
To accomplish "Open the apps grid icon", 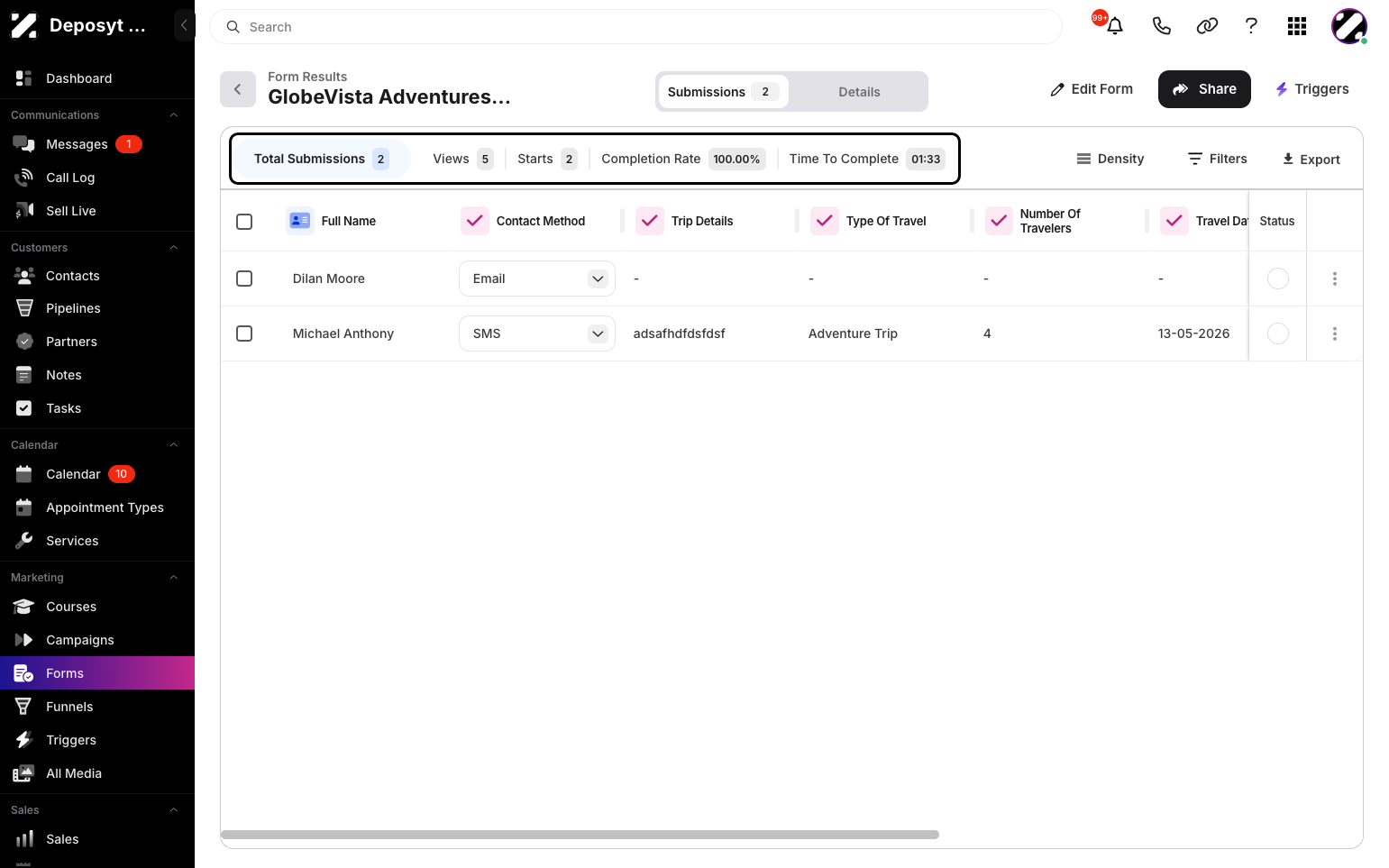I will [x=1297, y=26].
